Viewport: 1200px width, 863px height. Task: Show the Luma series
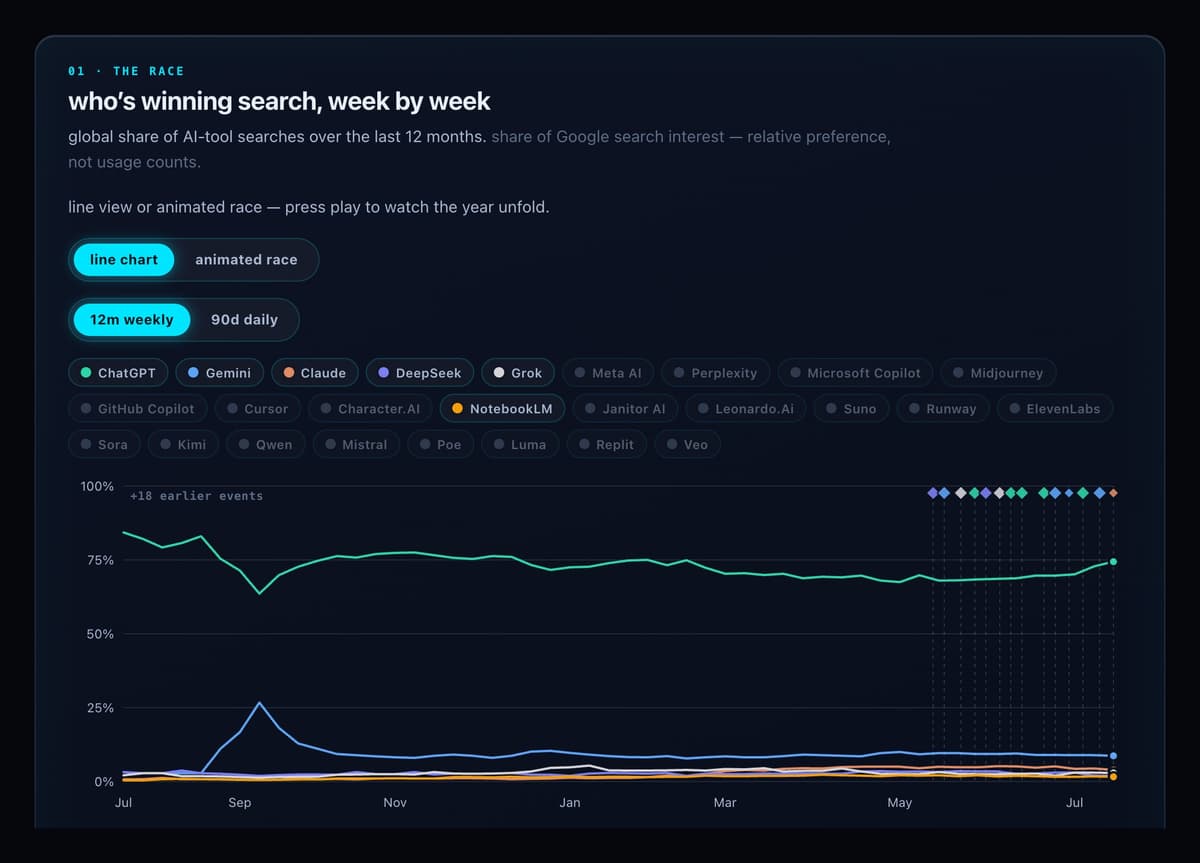point(520,445)
